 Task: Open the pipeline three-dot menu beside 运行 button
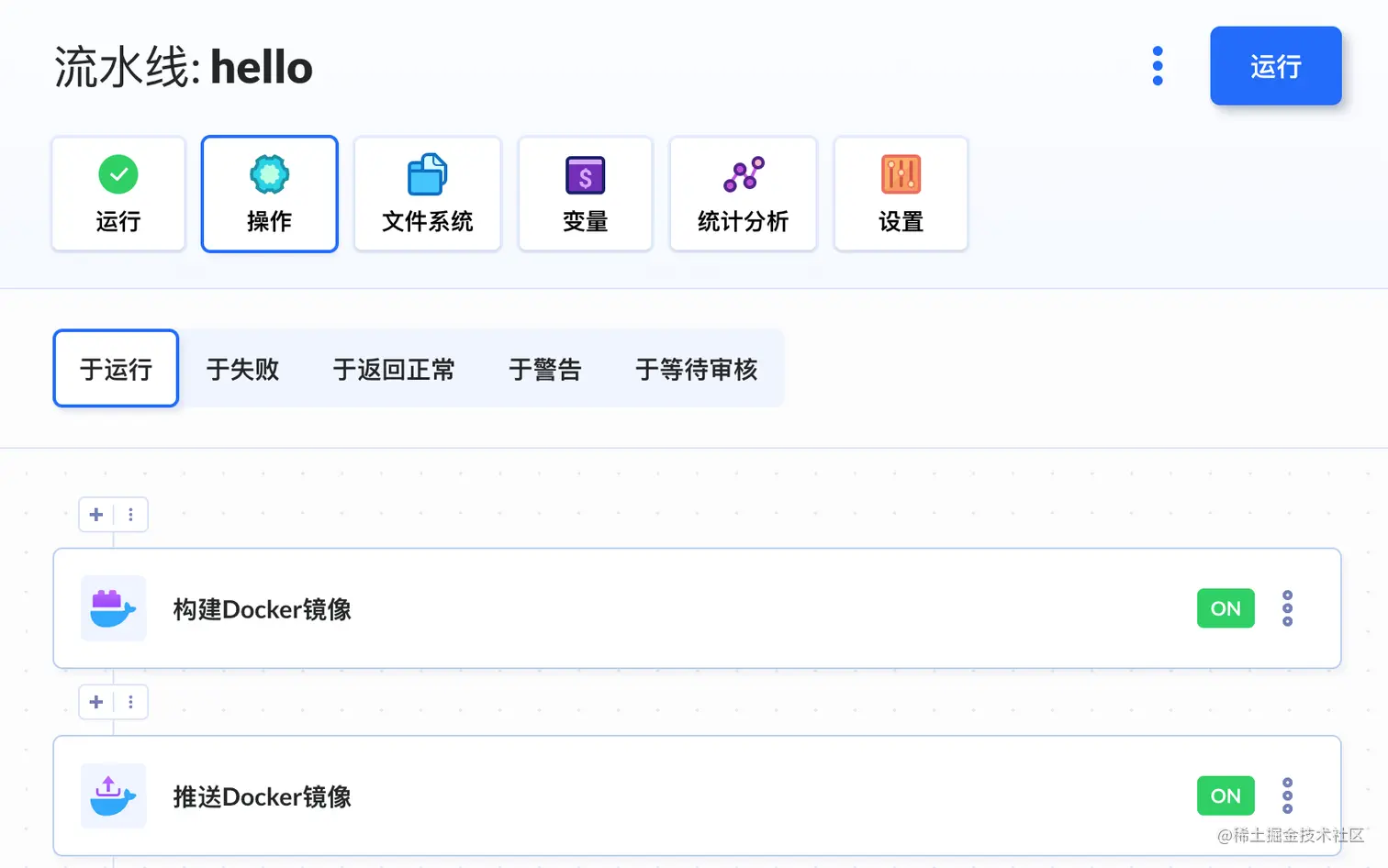pyautogui.click(x=1158, y=66)
